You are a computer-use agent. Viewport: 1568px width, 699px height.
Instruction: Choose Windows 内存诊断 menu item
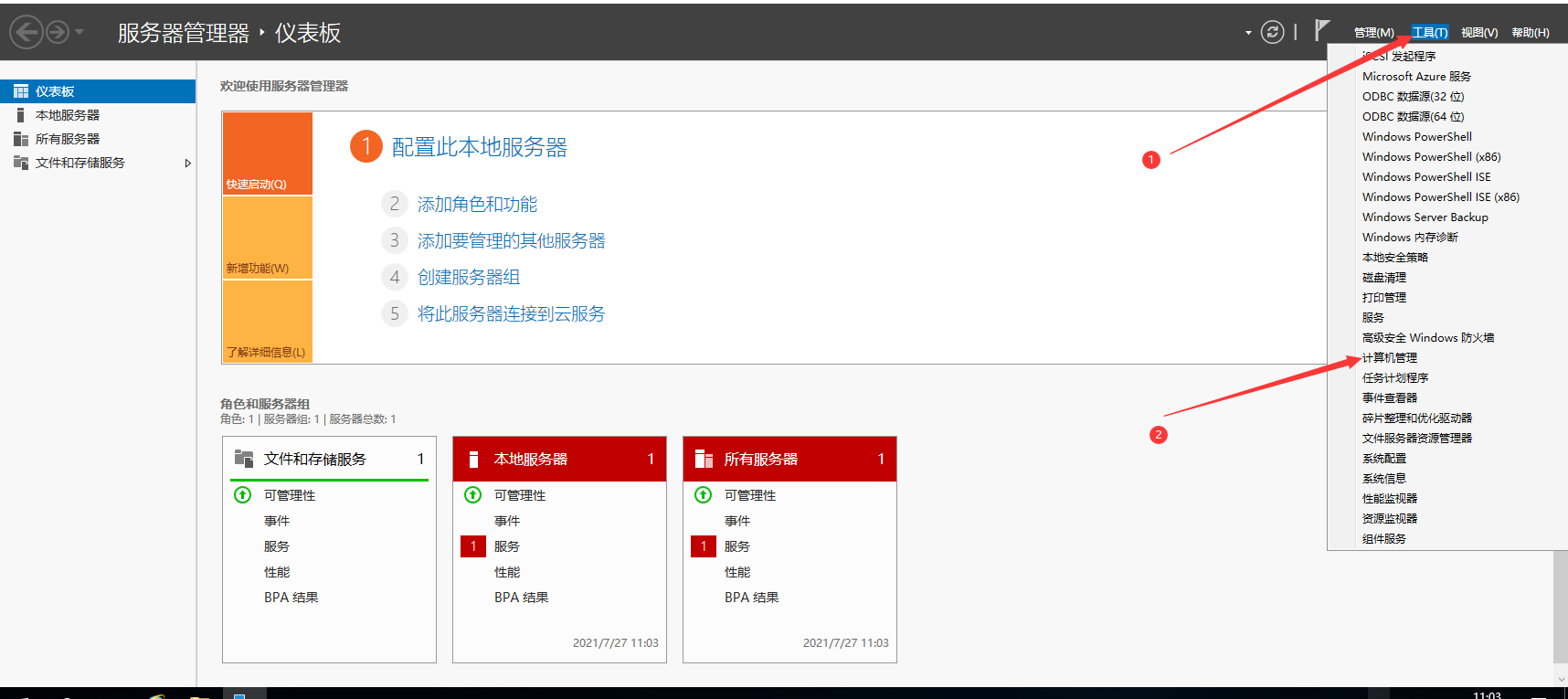point(1410,238)
